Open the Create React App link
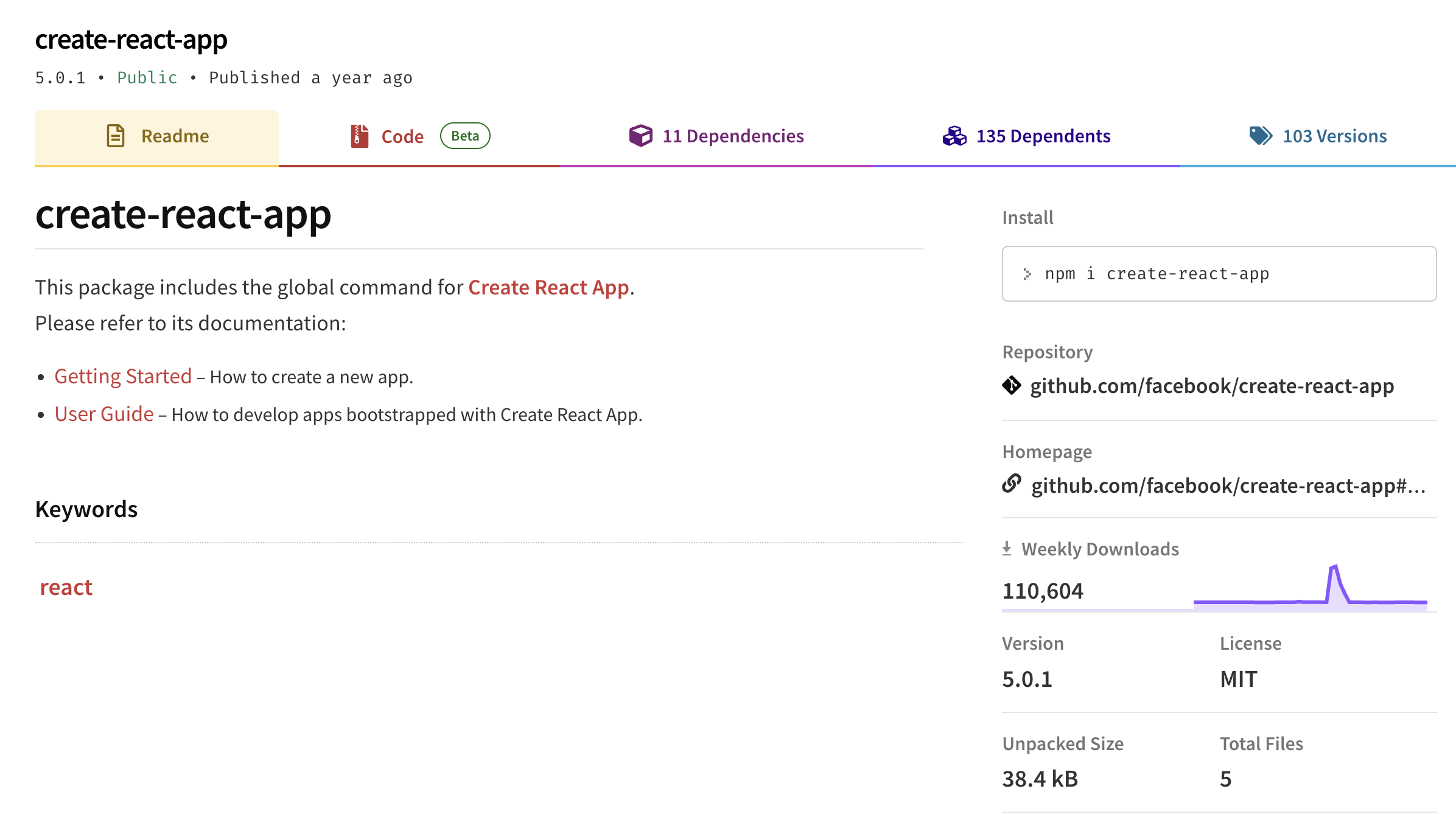Image resolution: width=1456 pixels, height=814 pixels. pyautogui.click(x=548, y=287)
